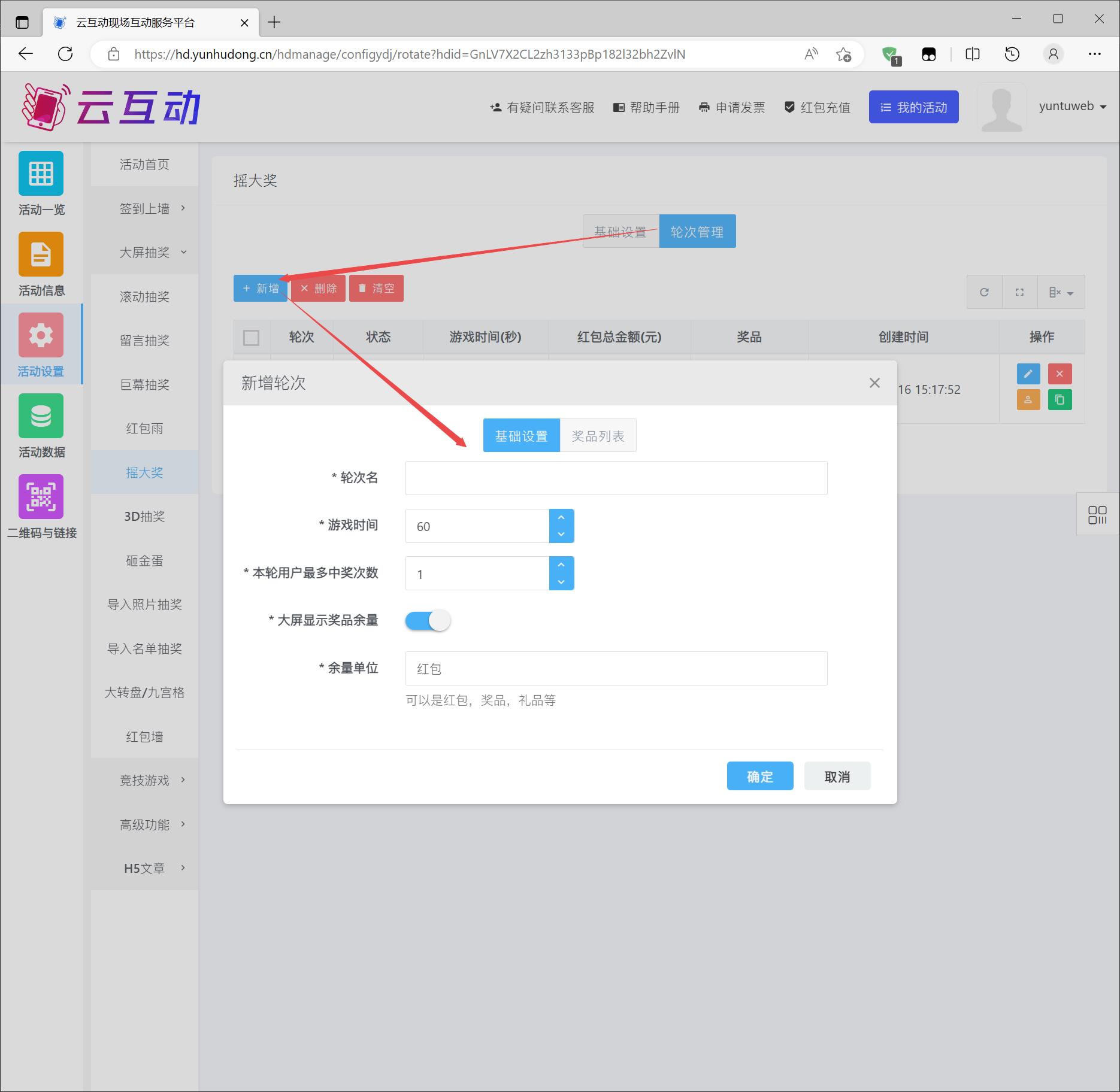Check the select-all checkbox in table header
This screenshot has width=1120, height=1092.
[252, 338]
